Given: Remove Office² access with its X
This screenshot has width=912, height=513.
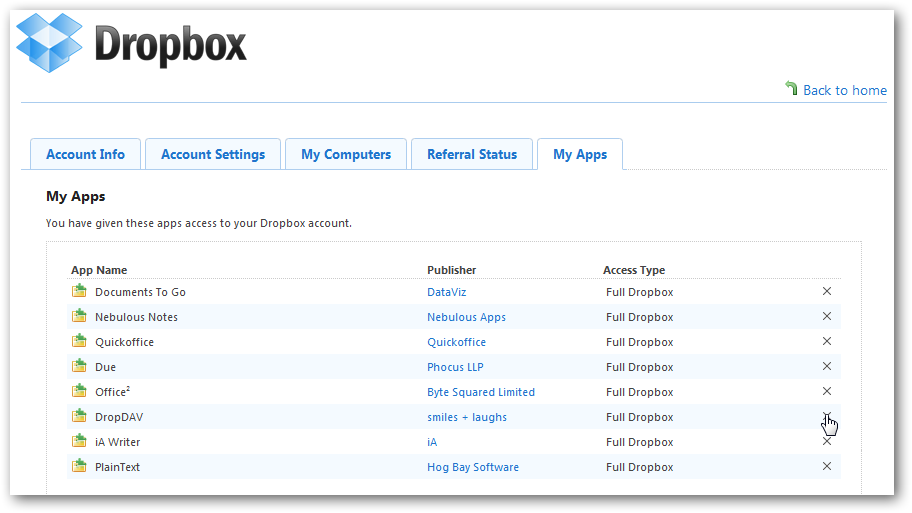Looking at the screenshot, I should [x=826, y=391].
